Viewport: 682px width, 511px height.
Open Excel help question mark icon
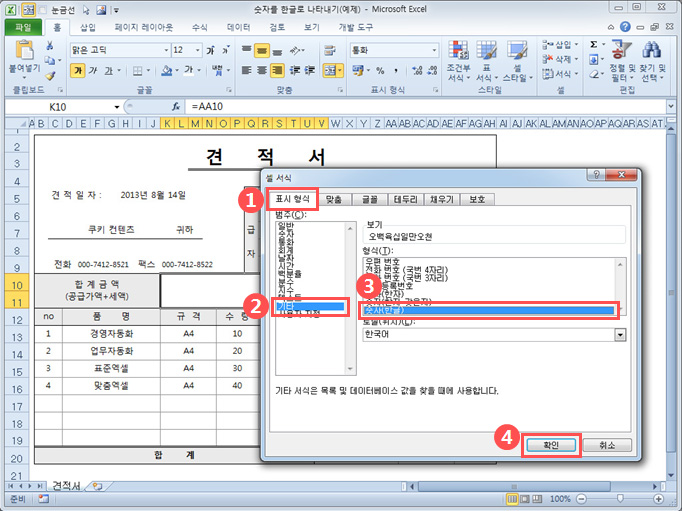click(x=625, y=27)
